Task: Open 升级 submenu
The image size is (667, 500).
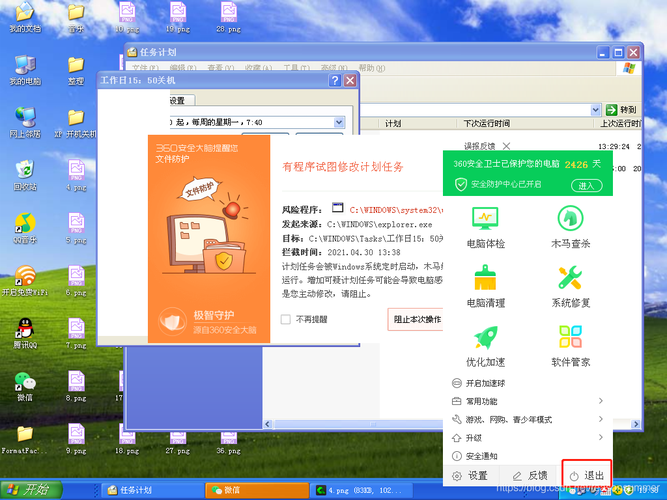Action: pyautogui.click(x=527, y=437)
